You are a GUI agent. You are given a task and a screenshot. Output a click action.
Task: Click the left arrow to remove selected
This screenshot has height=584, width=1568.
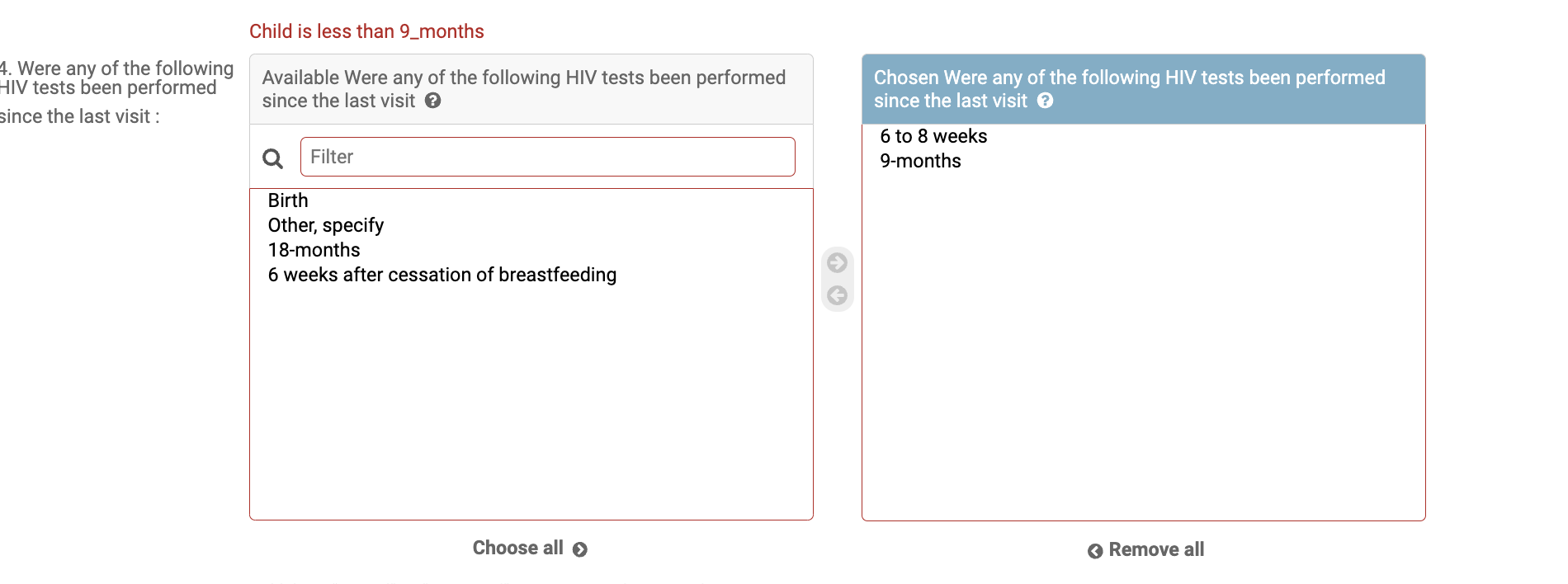click(837, 295)
